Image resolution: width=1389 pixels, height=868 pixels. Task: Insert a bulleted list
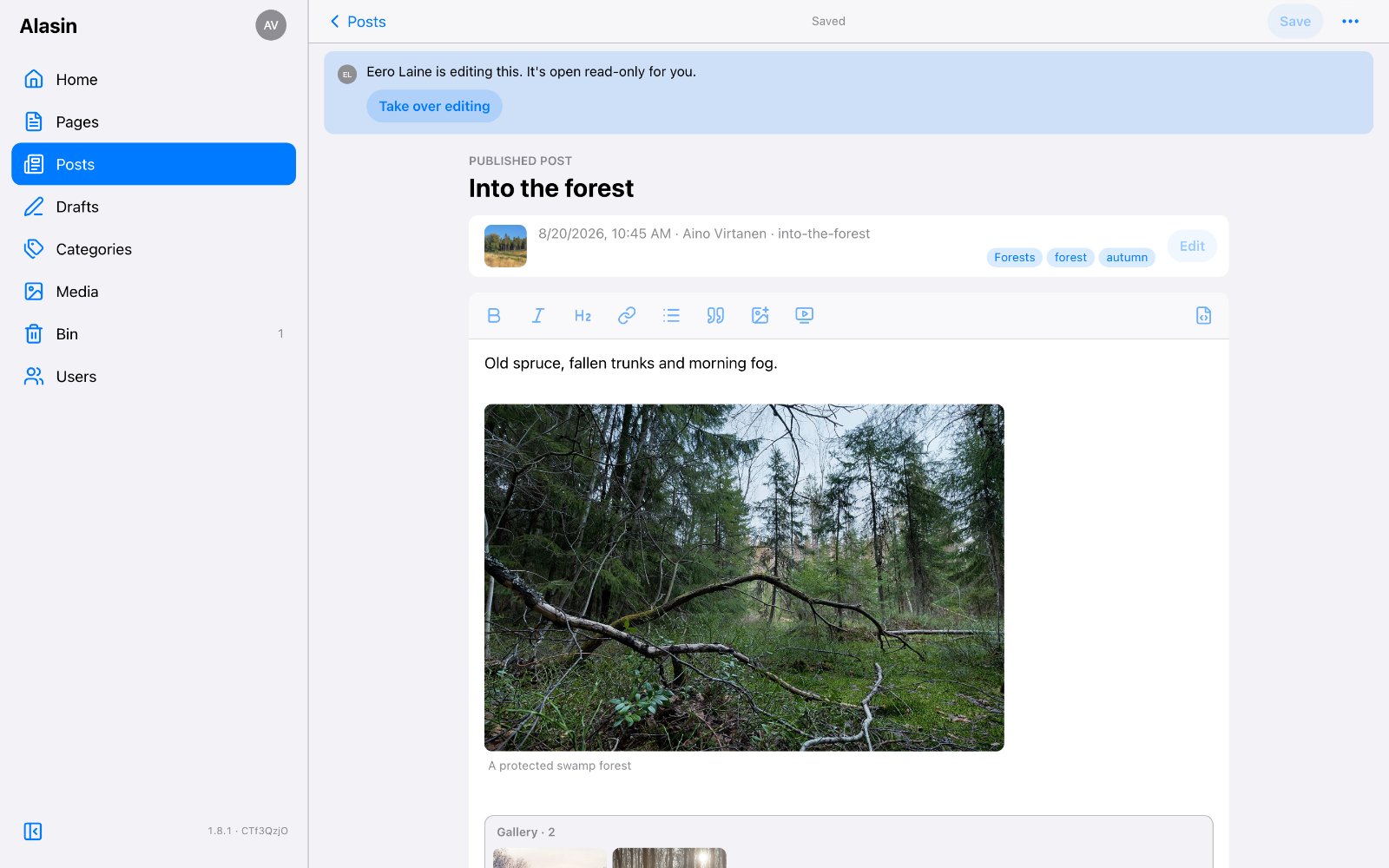671,316
